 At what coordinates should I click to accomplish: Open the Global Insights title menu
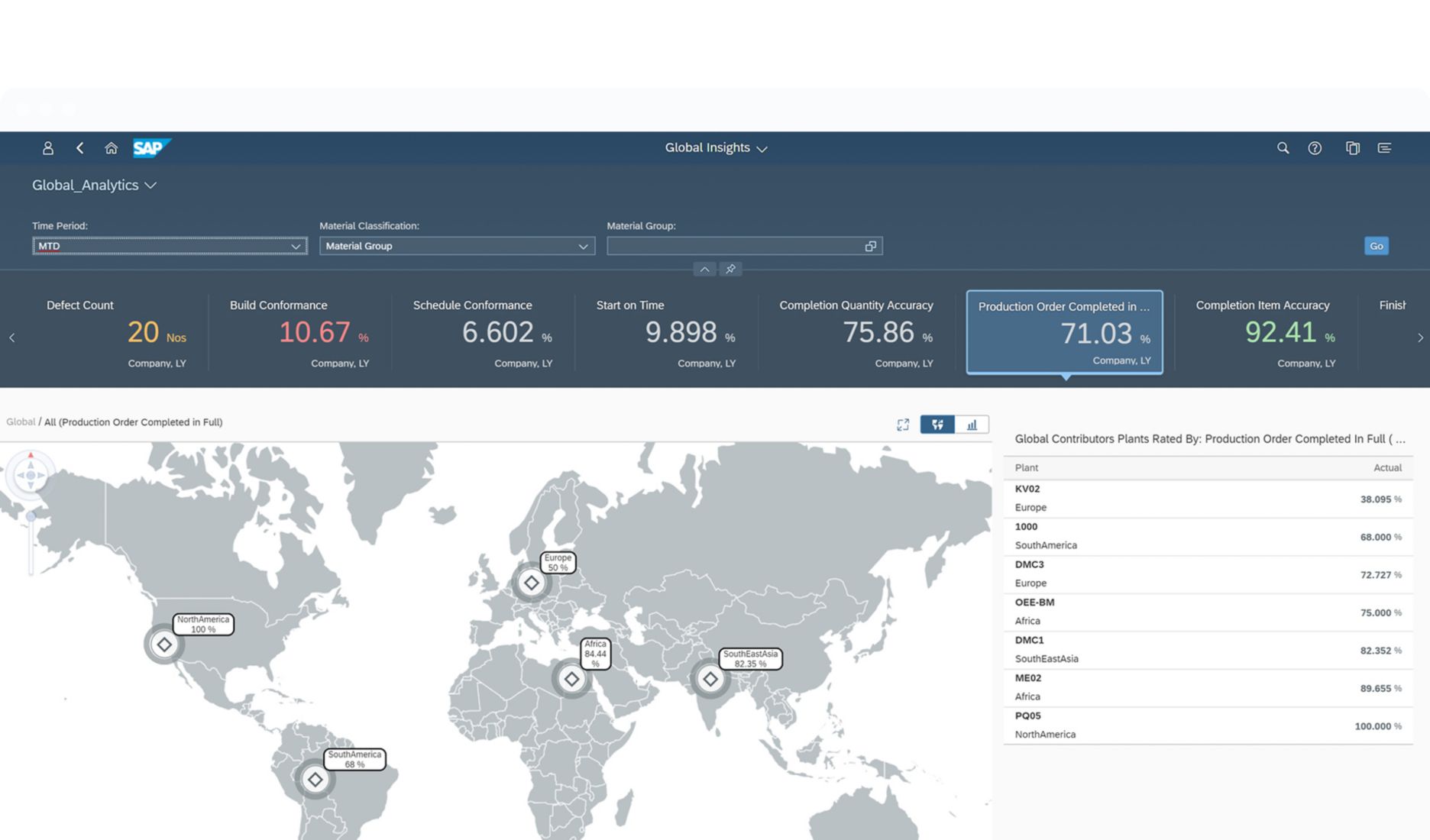point(716,147)
